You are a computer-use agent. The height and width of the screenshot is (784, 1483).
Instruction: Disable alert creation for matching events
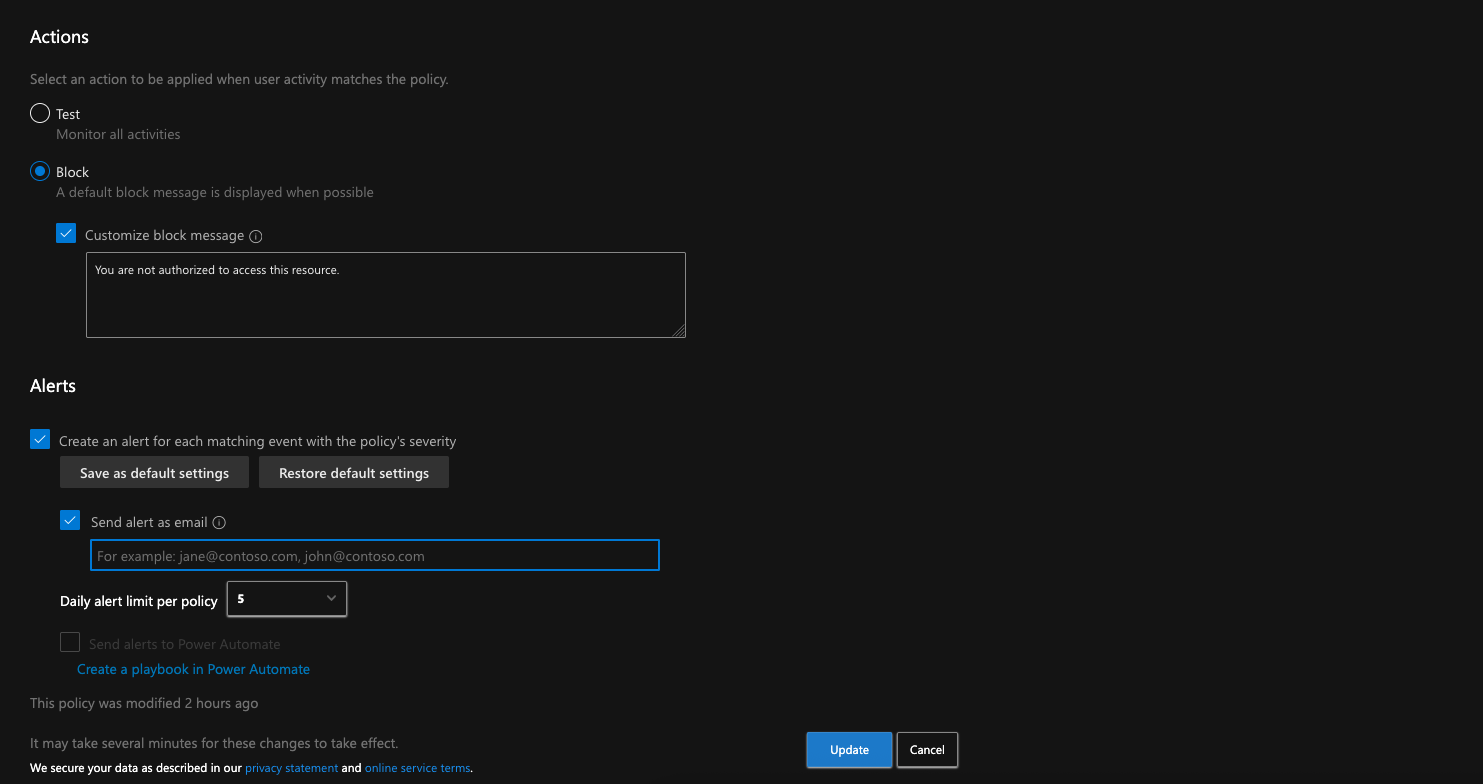tap(39, 439)
